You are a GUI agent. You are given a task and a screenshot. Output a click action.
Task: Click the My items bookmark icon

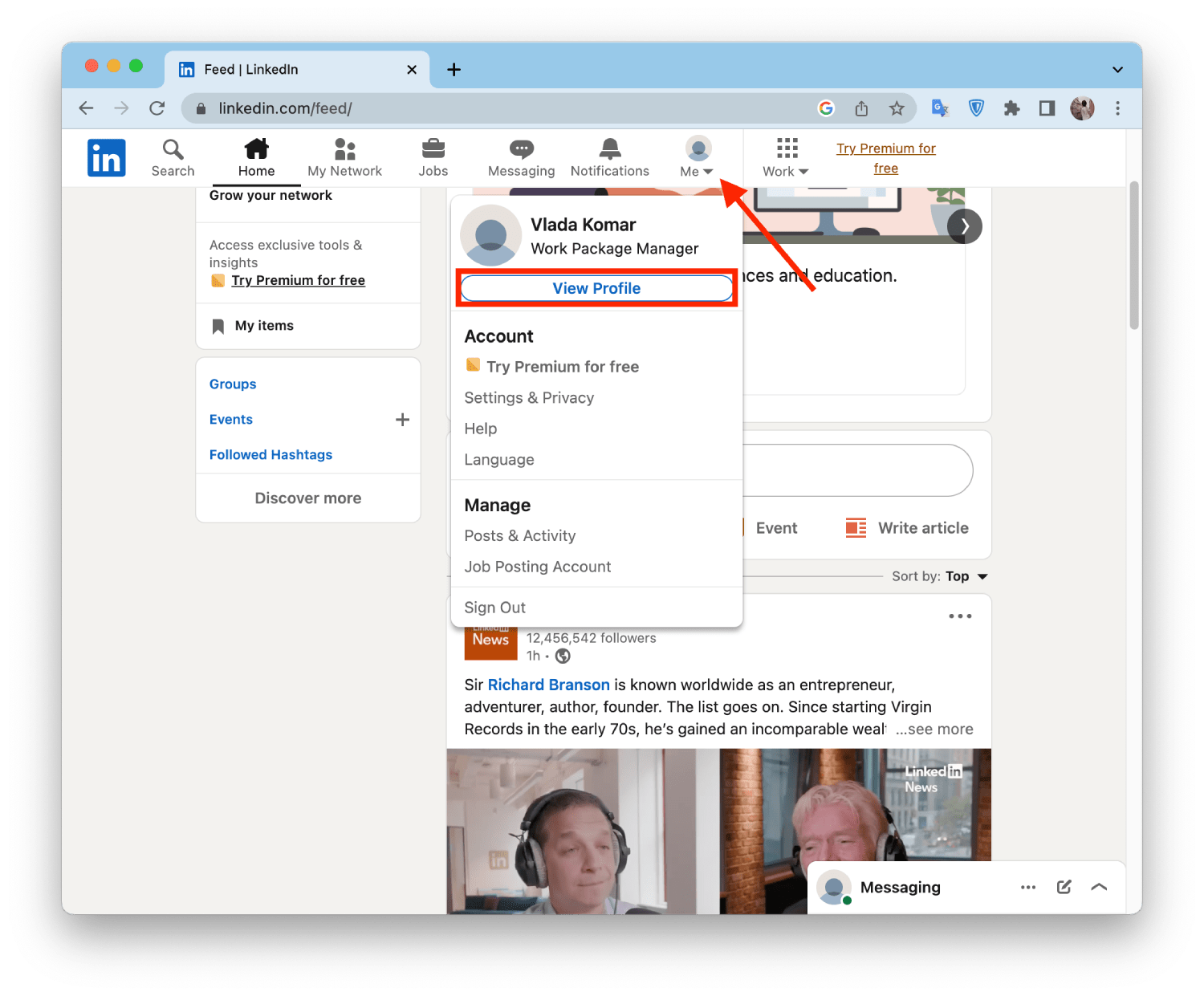(218, 325)
